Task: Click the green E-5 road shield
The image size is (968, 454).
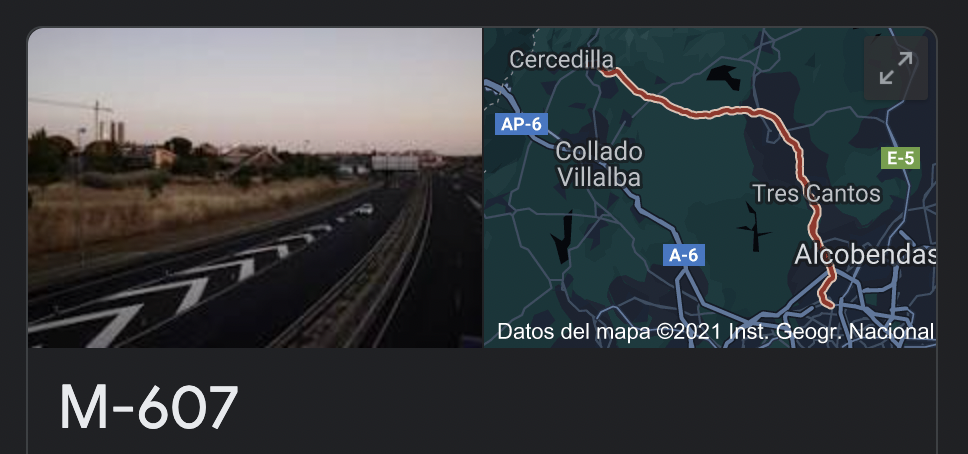Action: pos(899,158)
